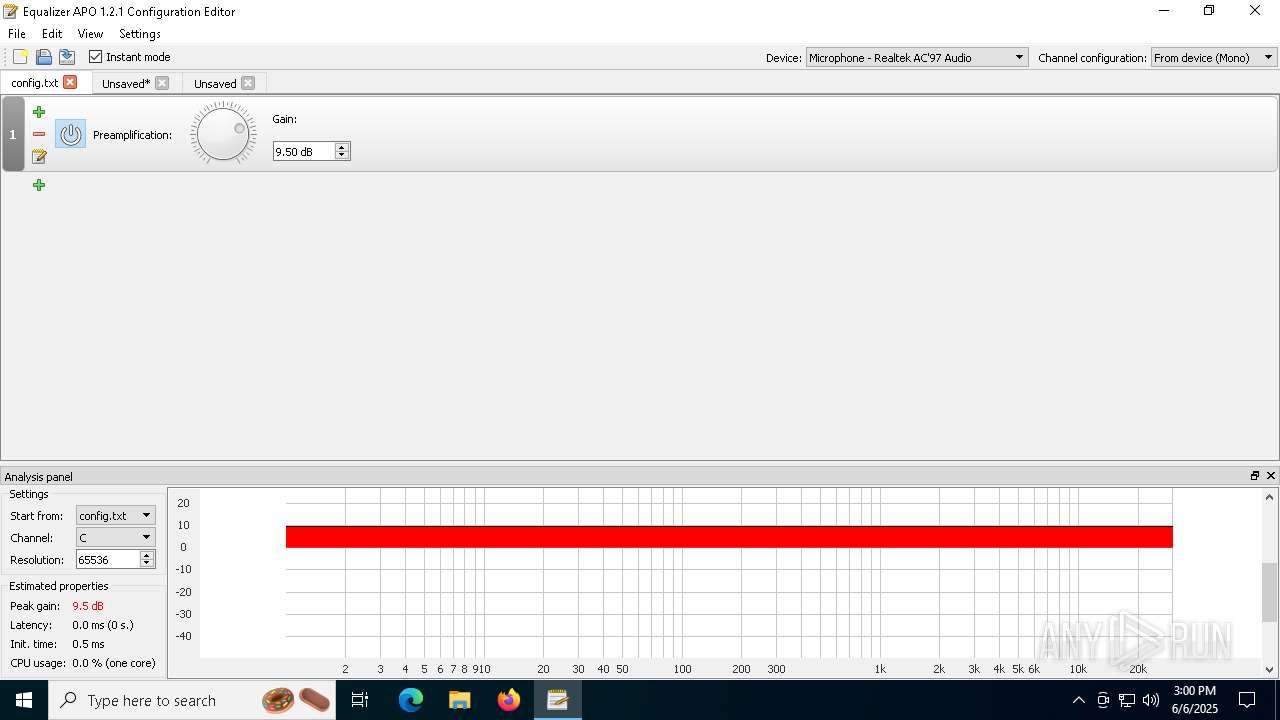Click the graph scrollbar up arrow
Image resolution: width=1280 pixels, height=720 pixels.
pyautogui.click(x=1270, y=496)
